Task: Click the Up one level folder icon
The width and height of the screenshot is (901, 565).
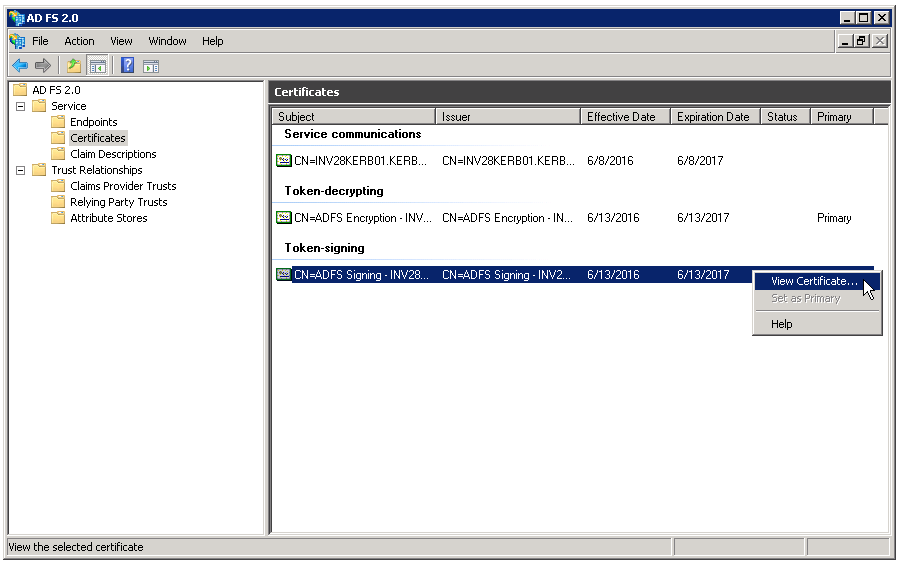Action: (x=74, y=66)
